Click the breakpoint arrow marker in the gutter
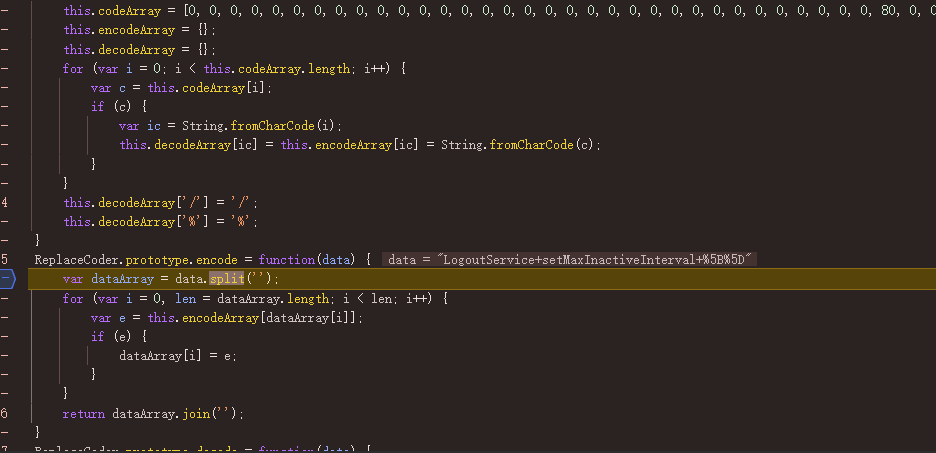The height and width of the screenshot is (453, 936). pos(7,279)
